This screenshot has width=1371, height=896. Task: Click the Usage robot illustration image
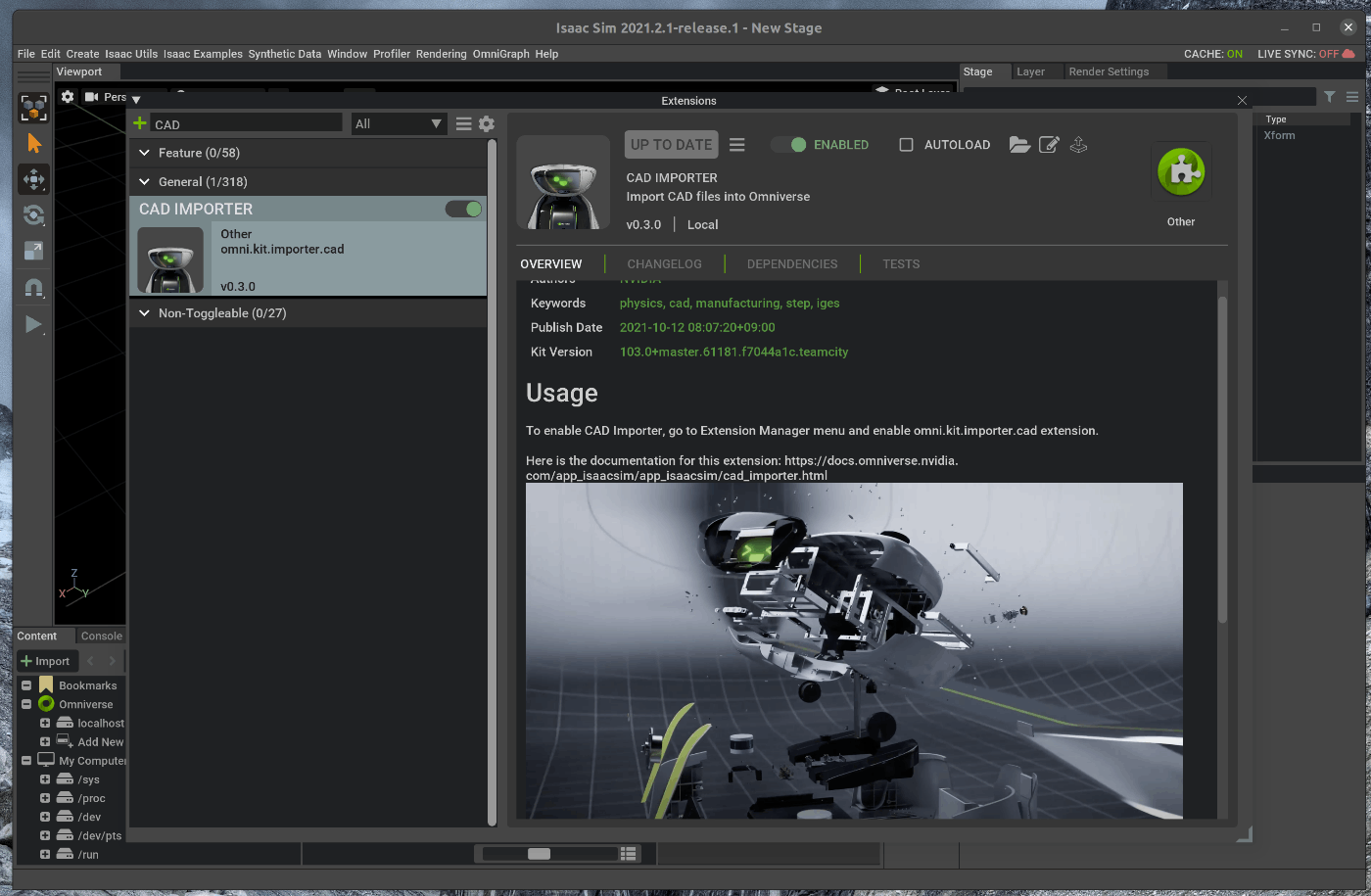[854, 650]
